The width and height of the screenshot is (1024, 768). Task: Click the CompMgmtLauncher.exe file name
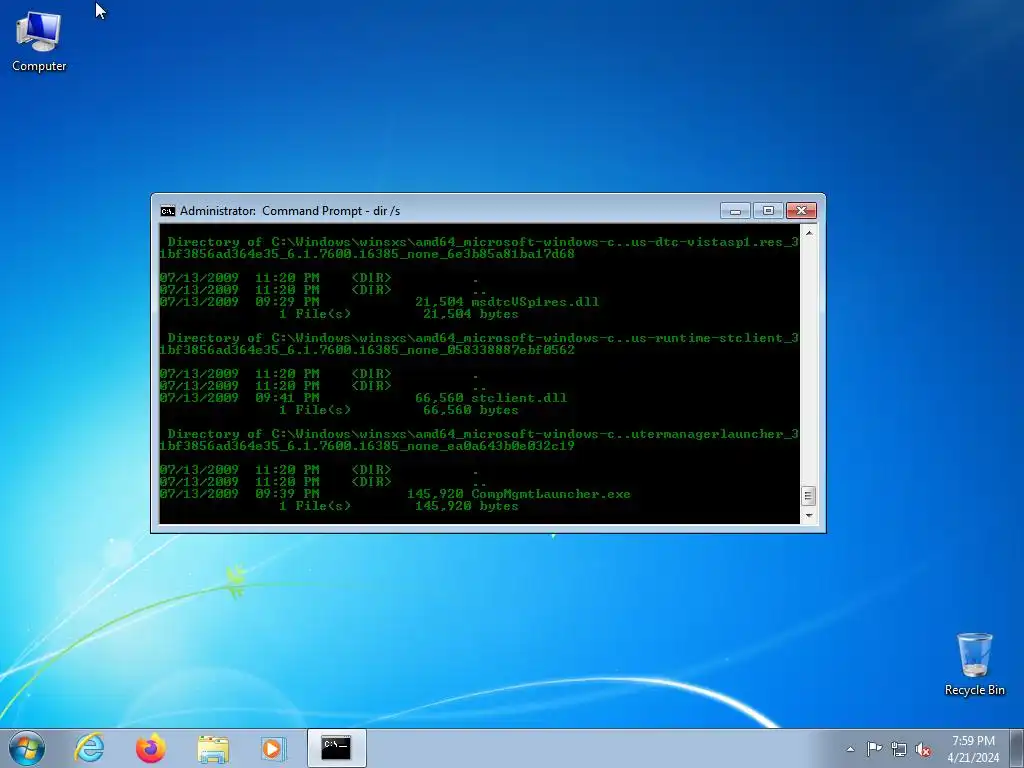click(x=551, y=494)
